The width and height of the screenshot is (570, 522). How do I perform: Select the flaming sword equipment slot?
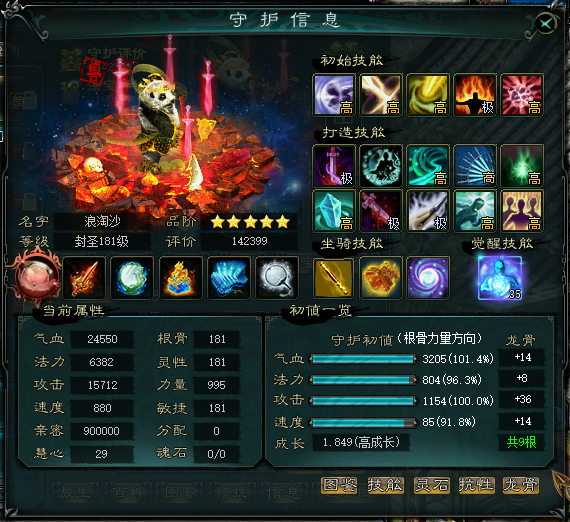(x=84, y=278)
